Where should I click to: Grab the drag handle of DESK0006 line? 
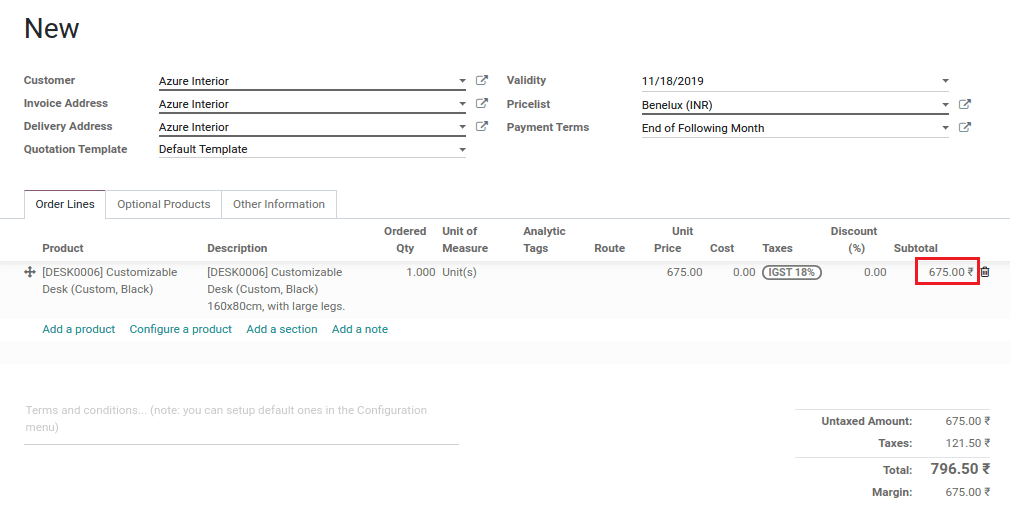click(30, 272)
